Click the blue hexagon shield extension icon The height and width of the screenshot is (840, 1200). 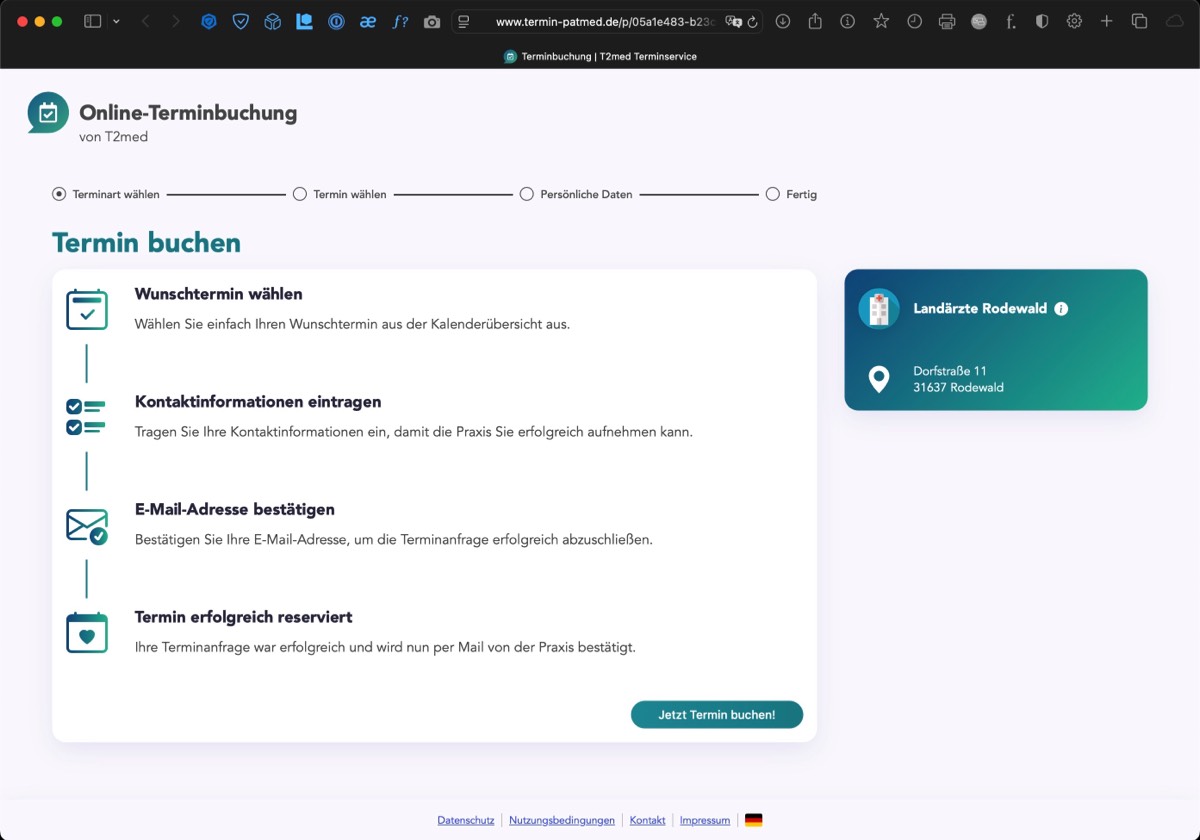(x=208, y=21)
